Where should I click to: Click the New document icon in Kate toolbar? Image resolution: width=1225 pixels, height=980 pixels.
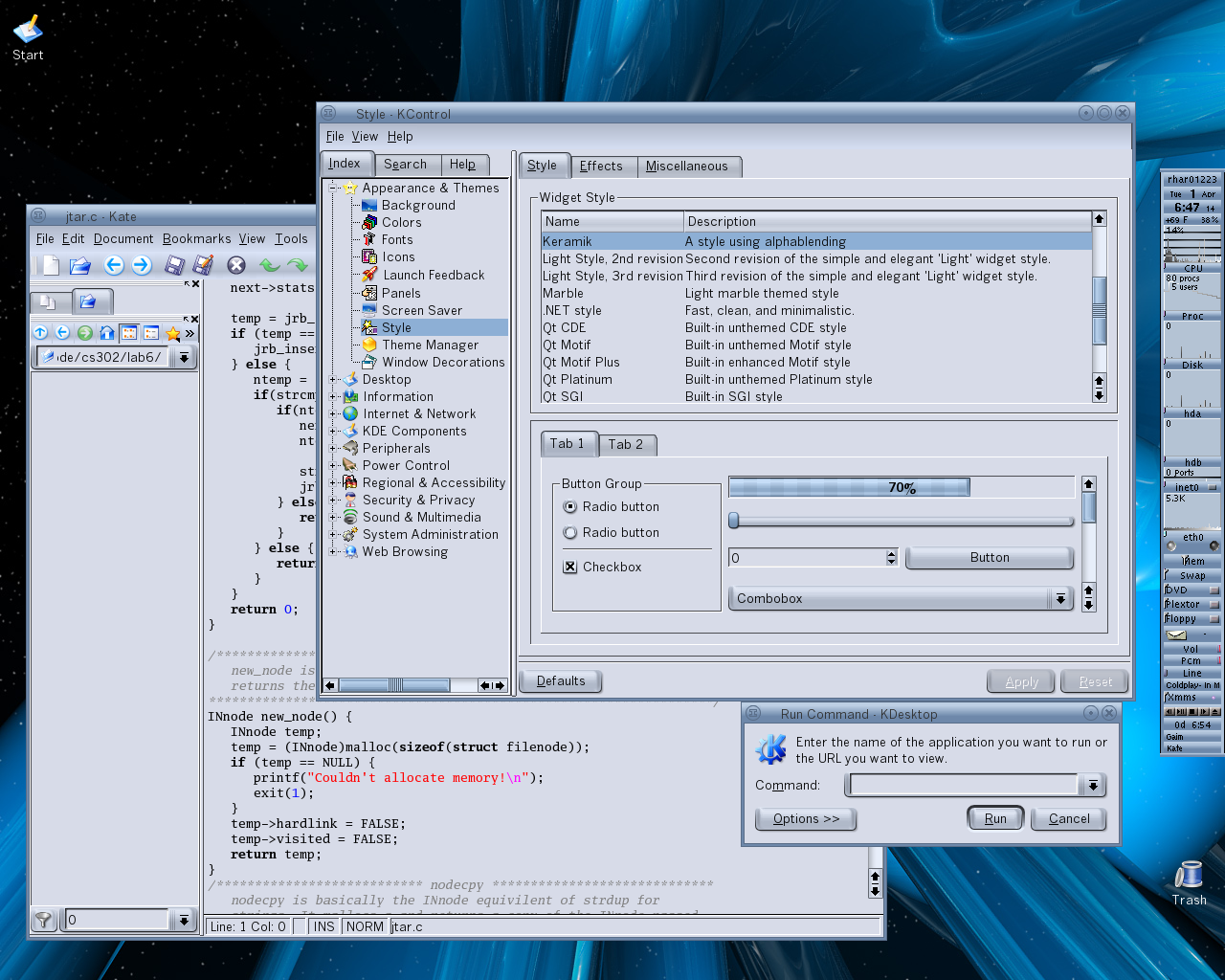tap(51, 265)
